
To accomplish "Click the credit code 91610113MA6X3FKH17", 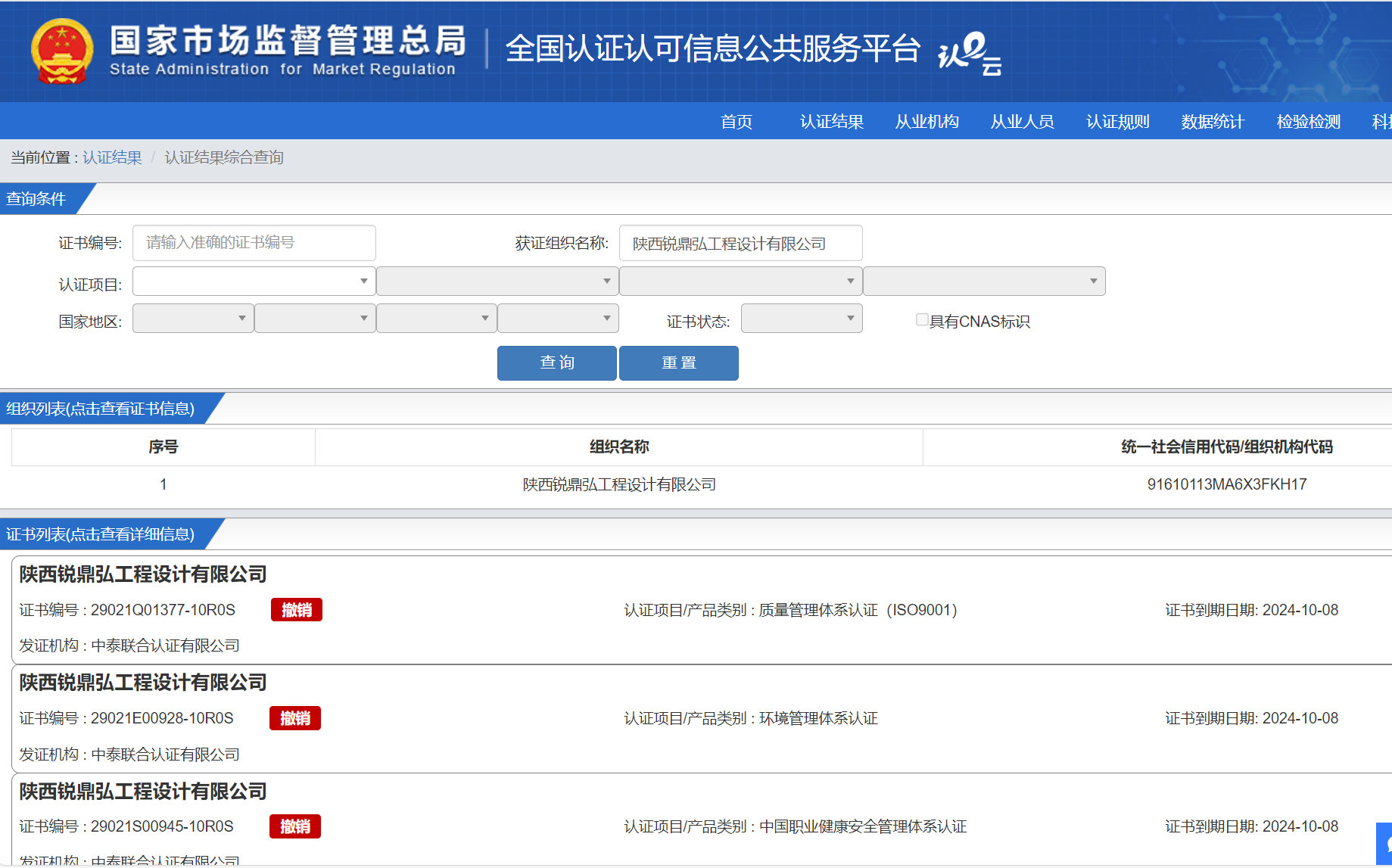I will pyautogui.click(x=1227, y=484).
